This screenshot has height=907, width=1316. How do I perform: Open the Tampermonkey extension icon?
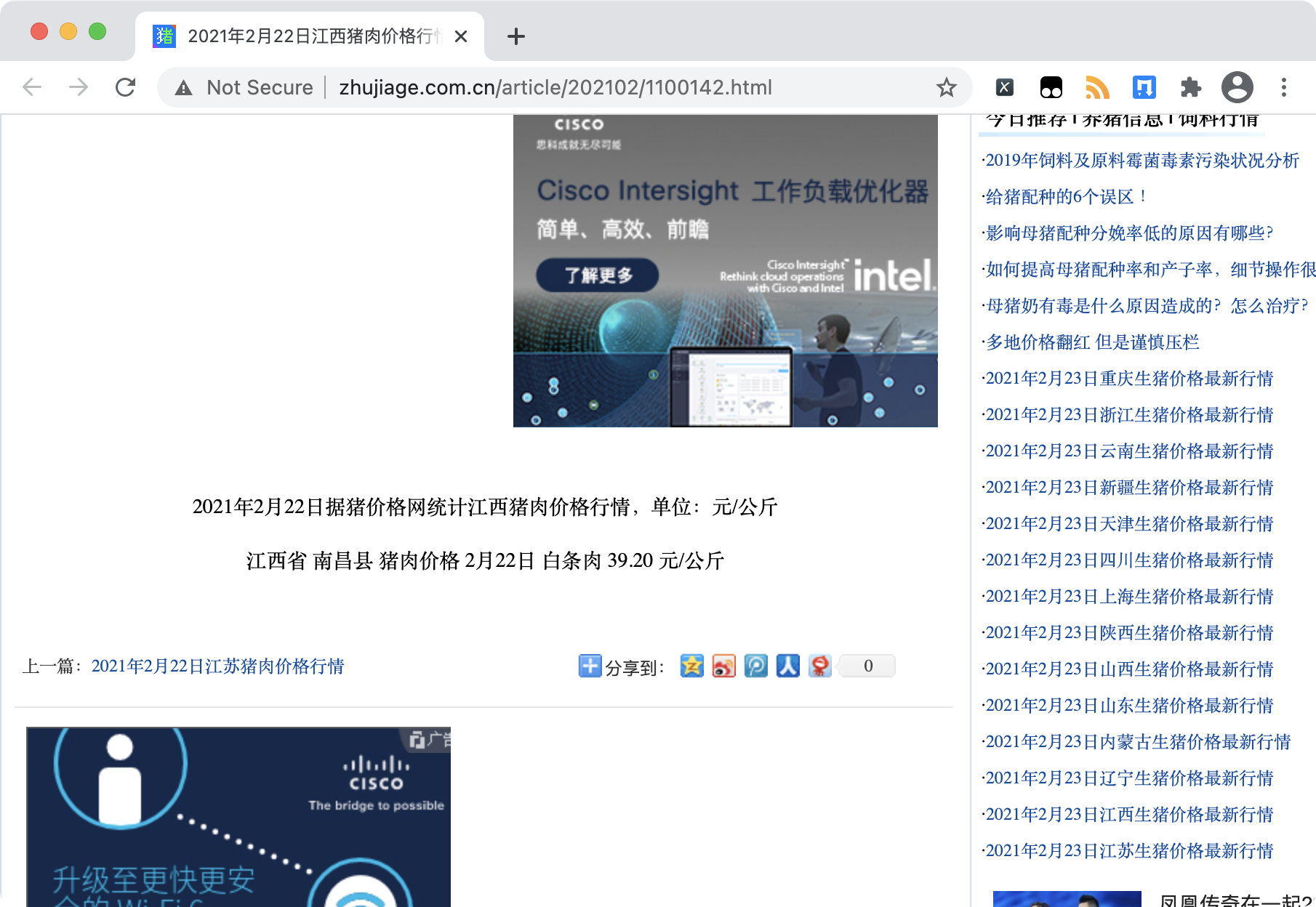point(1051,88)
